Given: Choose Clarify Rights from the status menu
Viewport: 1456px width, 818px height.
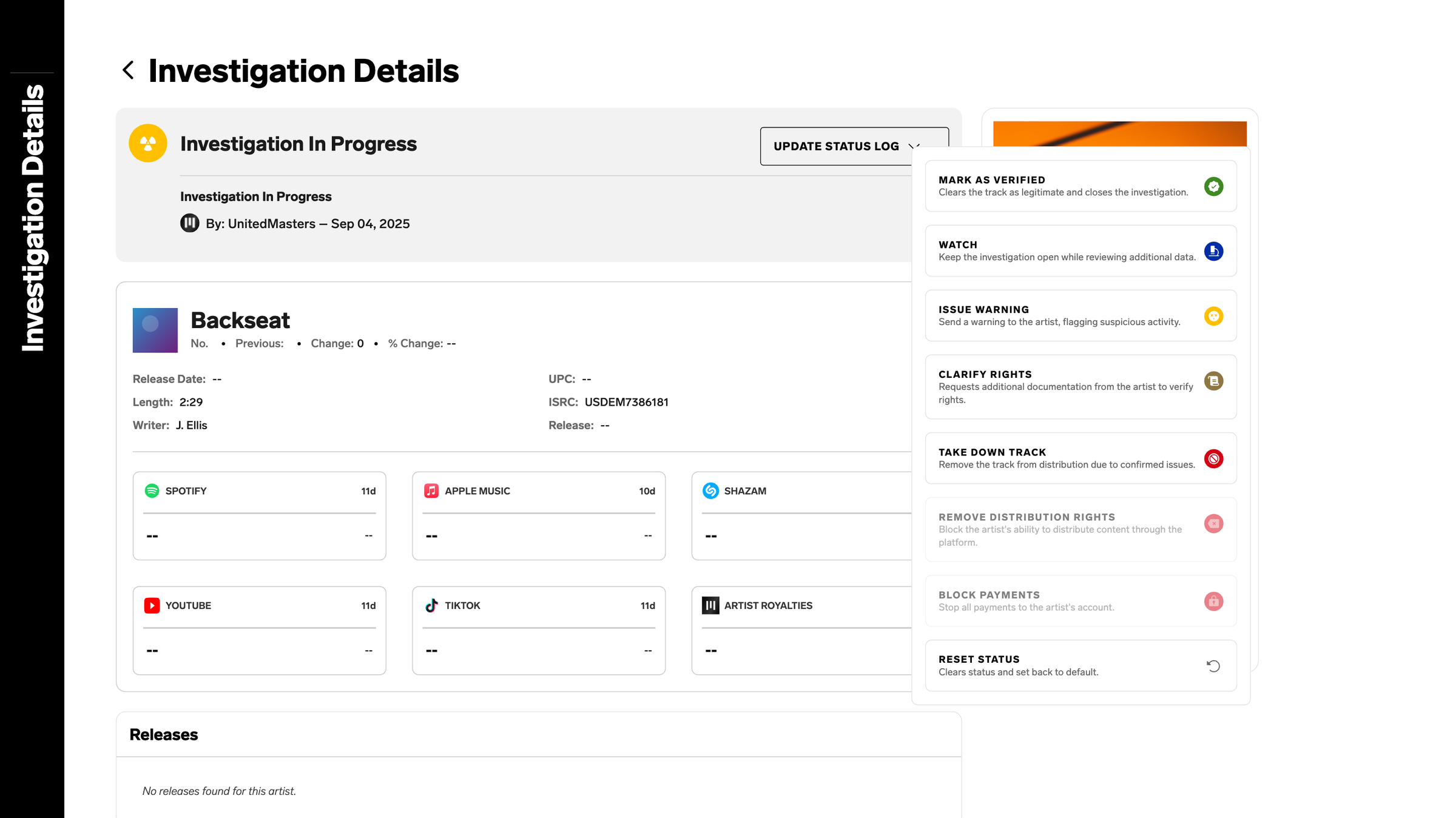Looking at the screenshot, I should pyautogui.click(x=1080, y=387).
